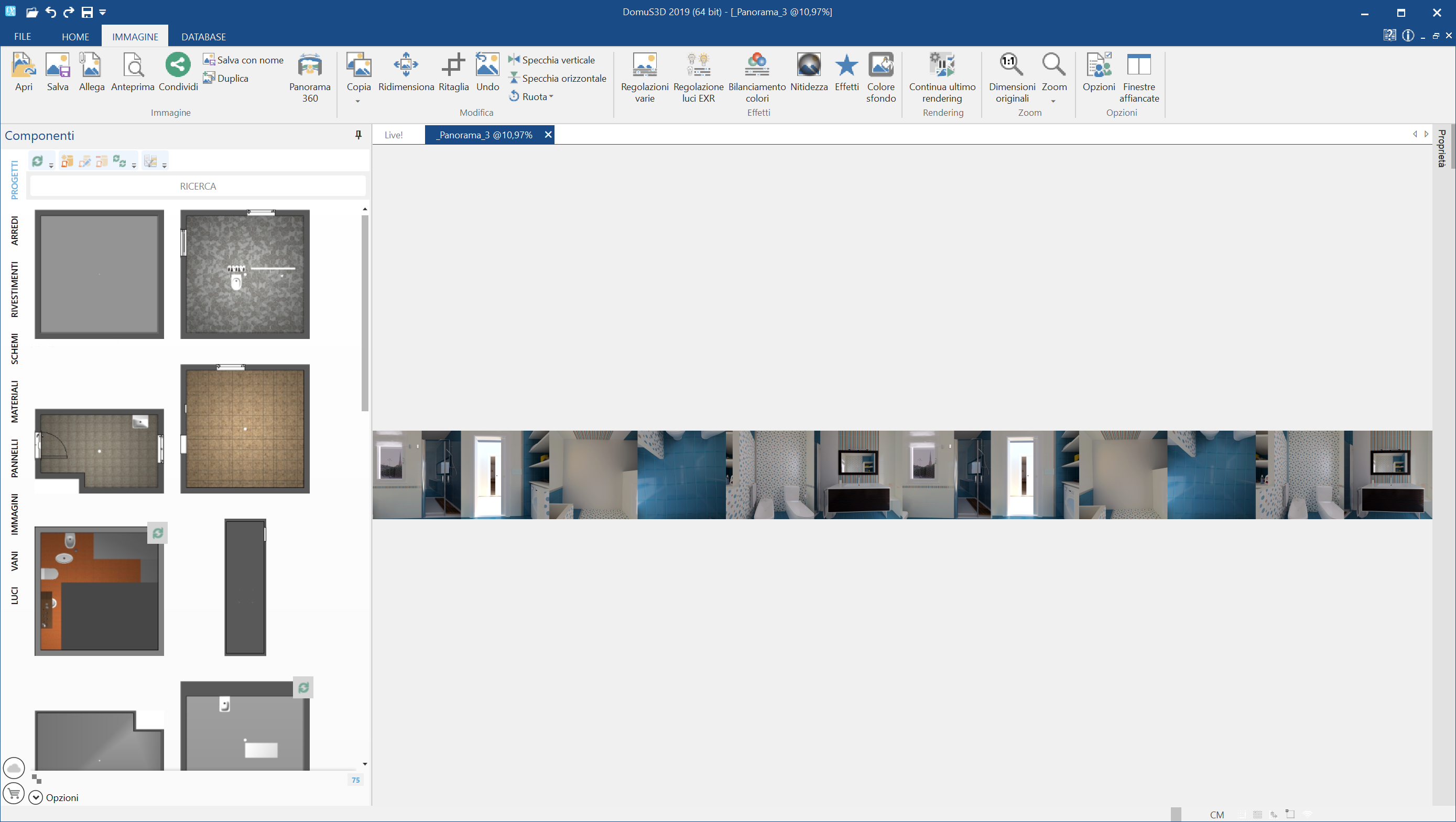Select the RIVESTIMENTI side tab

pyautogui.click(x=15, y=289)
